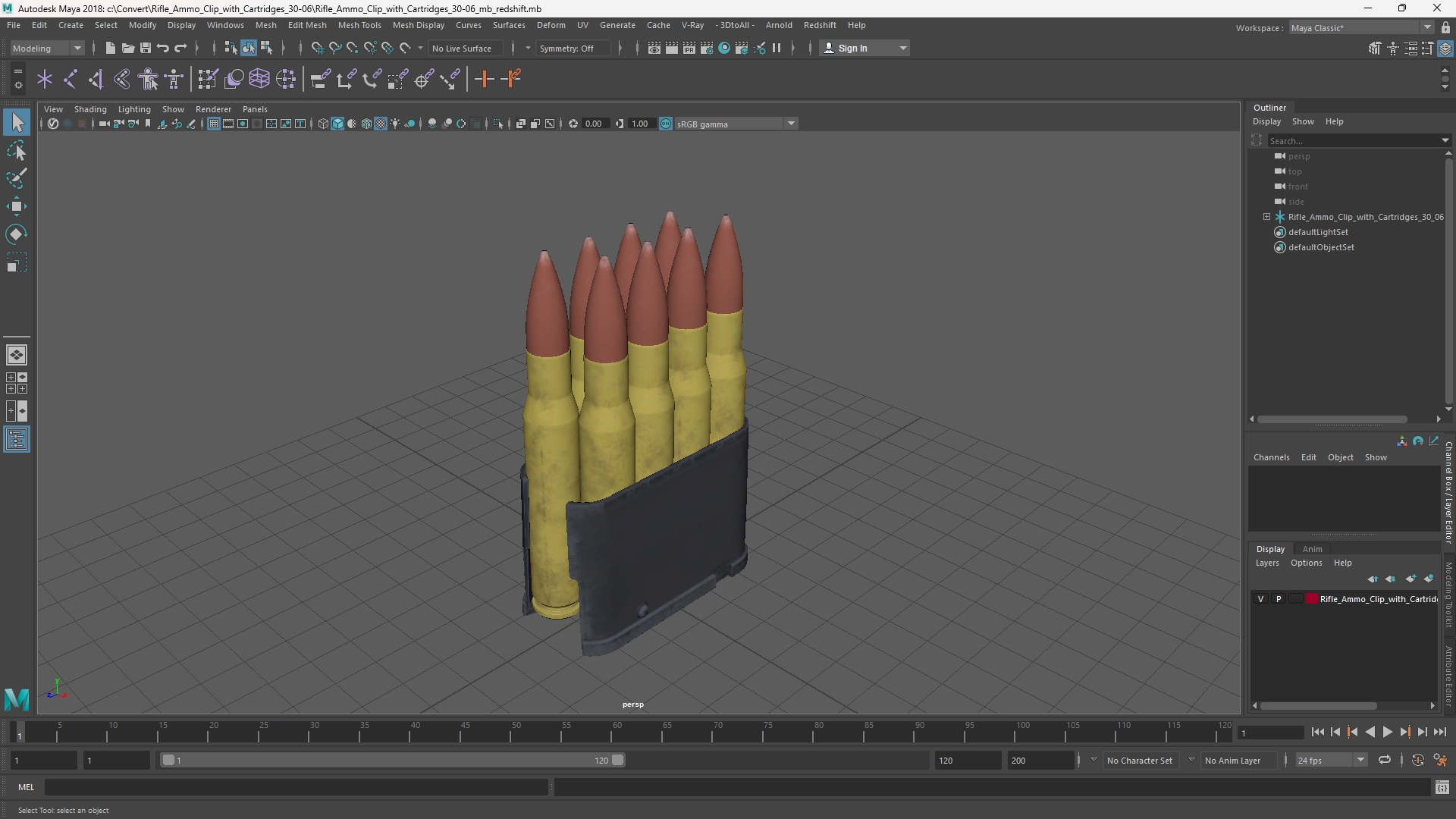Start IPR render with the IPR icon

(689, 48)
